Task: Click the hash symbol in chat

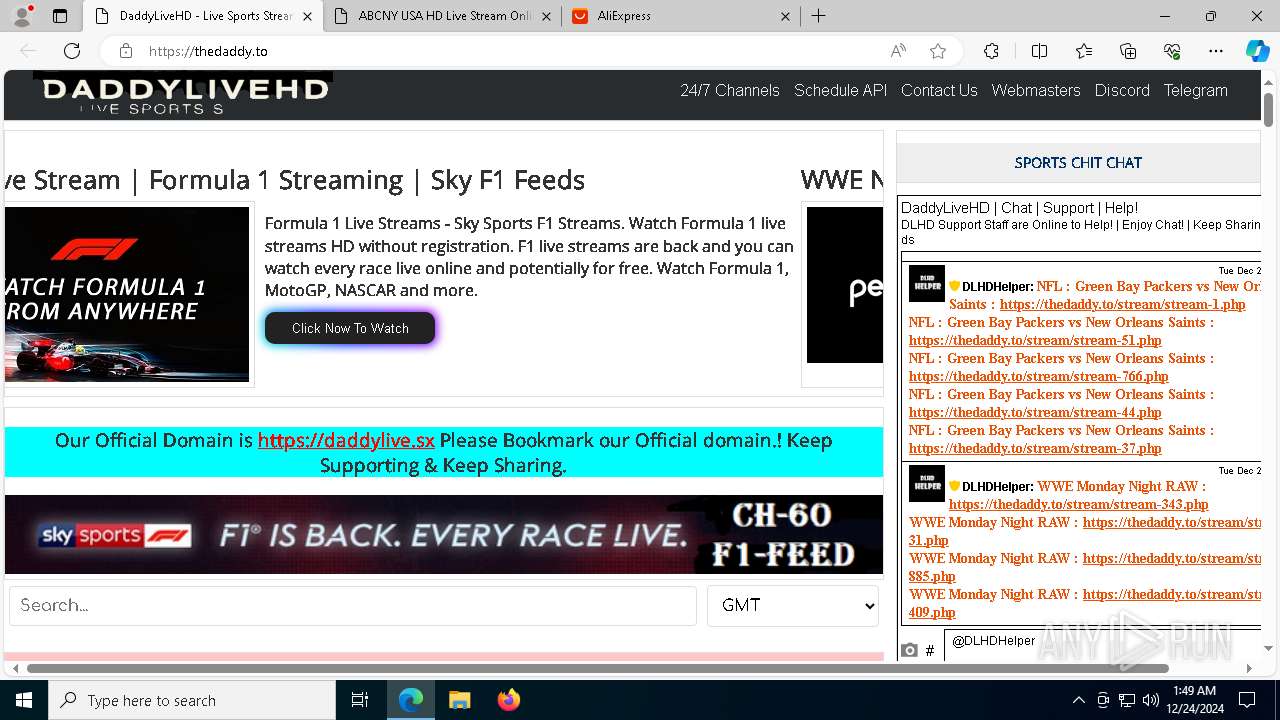Action: (x=929, y=650)
